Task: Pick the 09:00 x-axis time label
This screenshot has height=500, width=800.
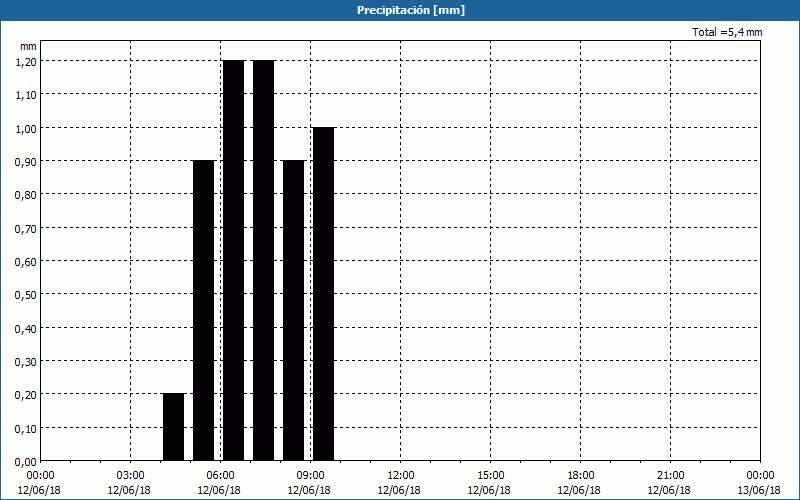Action: tap(310, 476)
